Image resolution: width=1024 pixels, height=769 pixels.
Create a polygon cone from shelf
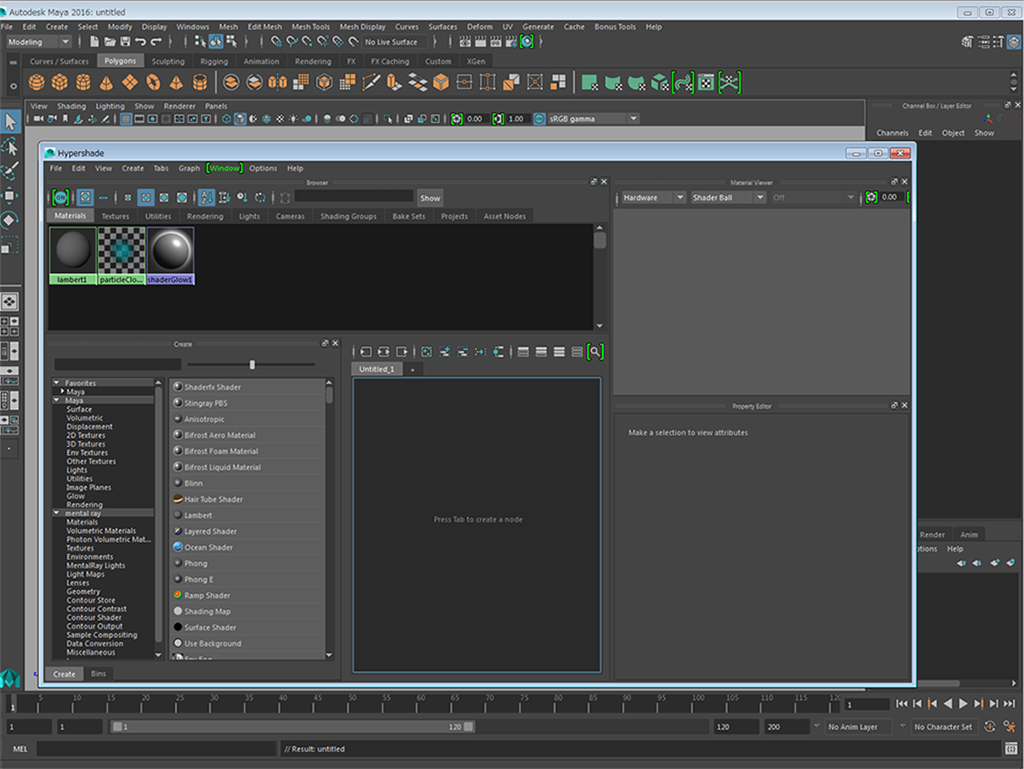pyautogui.click(x=106, y=82)
